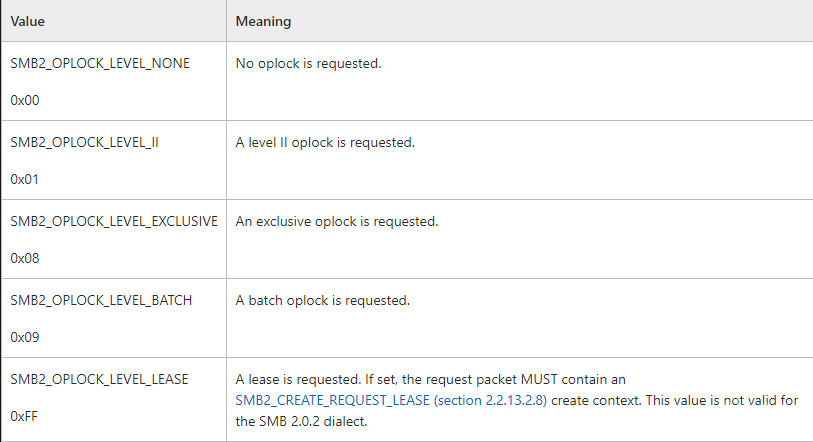Click 'A level II oplock is requested.'
This screenshot has height=442, width=813.
coord(325,142)
